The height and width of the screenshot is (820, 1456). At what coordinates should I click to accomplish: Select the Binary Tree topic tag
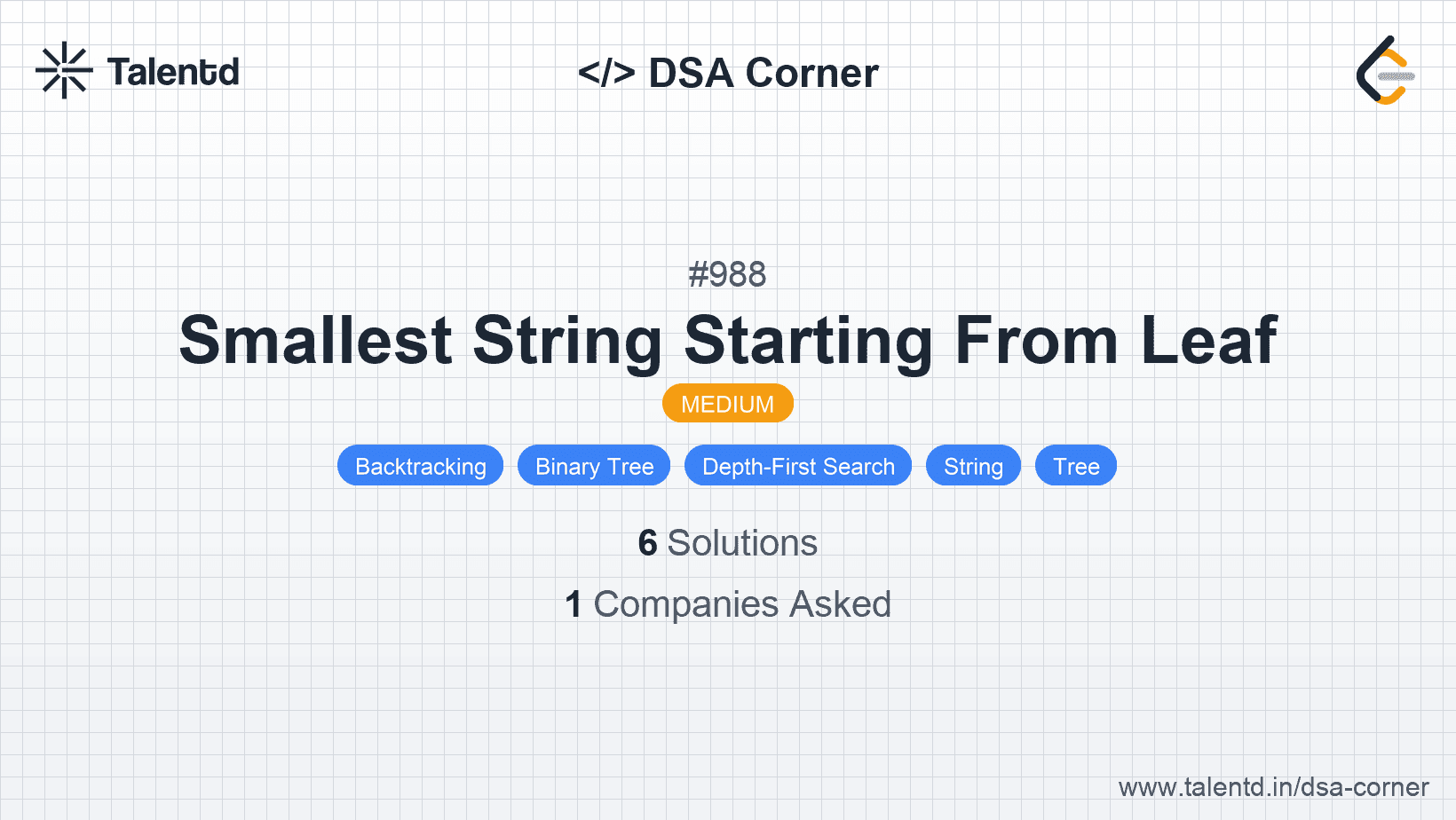[x=594, y=466]
